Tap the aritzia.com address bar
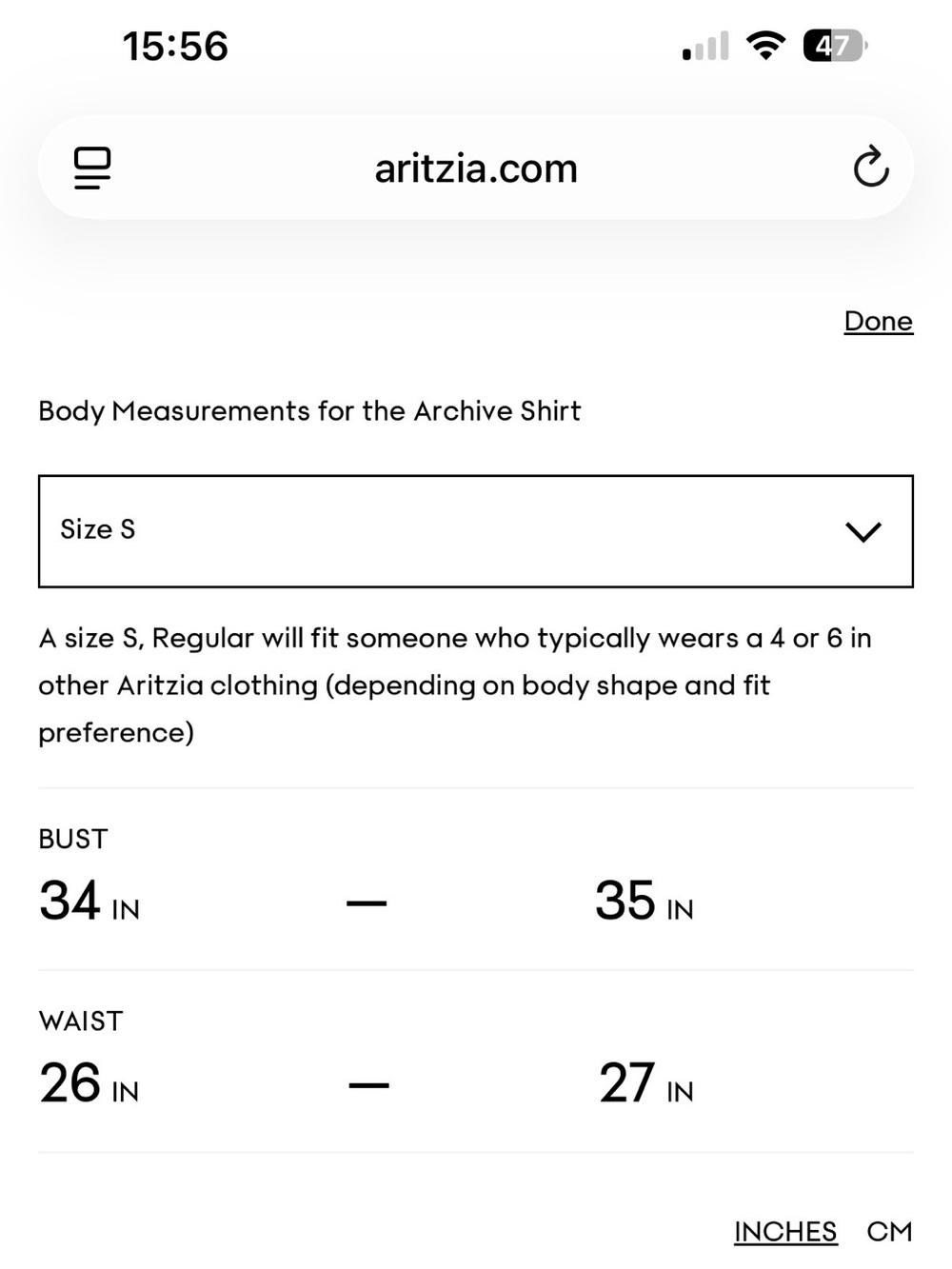The height and width of the screenshot is (1269, 952). (476, 169)
